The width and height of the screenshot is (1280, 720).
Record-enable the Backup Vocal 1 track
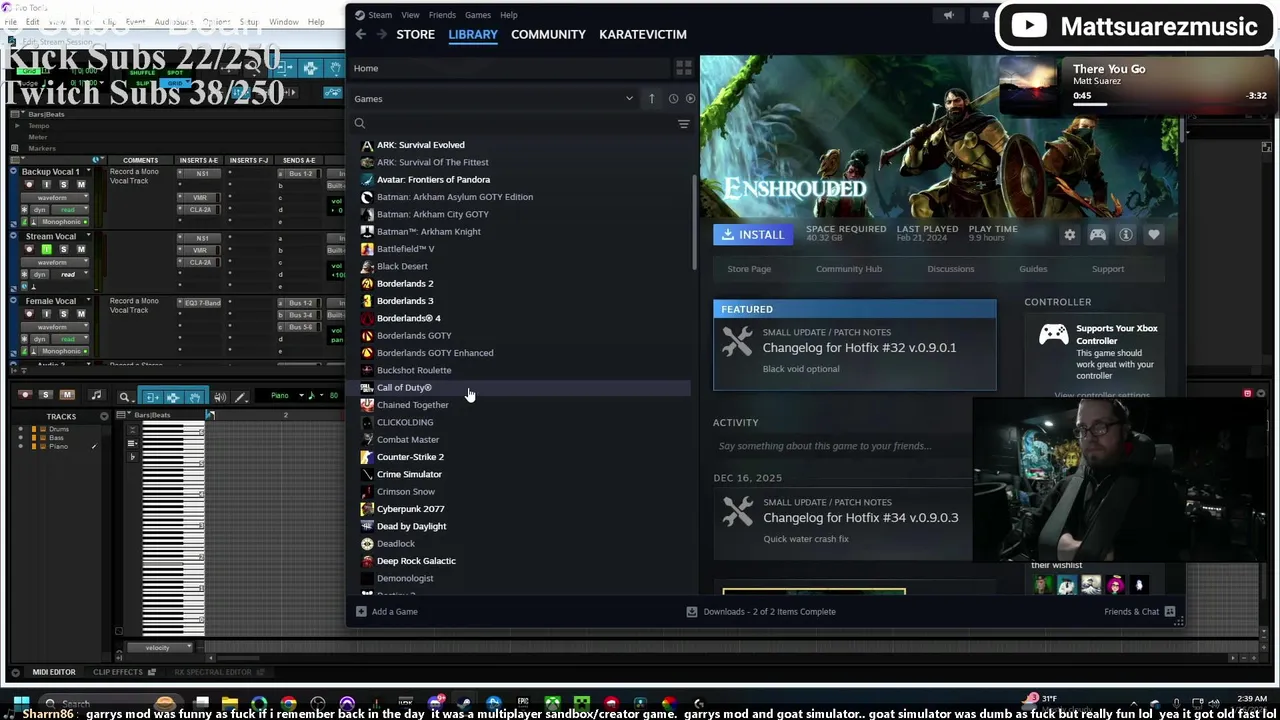pos(28,185)
